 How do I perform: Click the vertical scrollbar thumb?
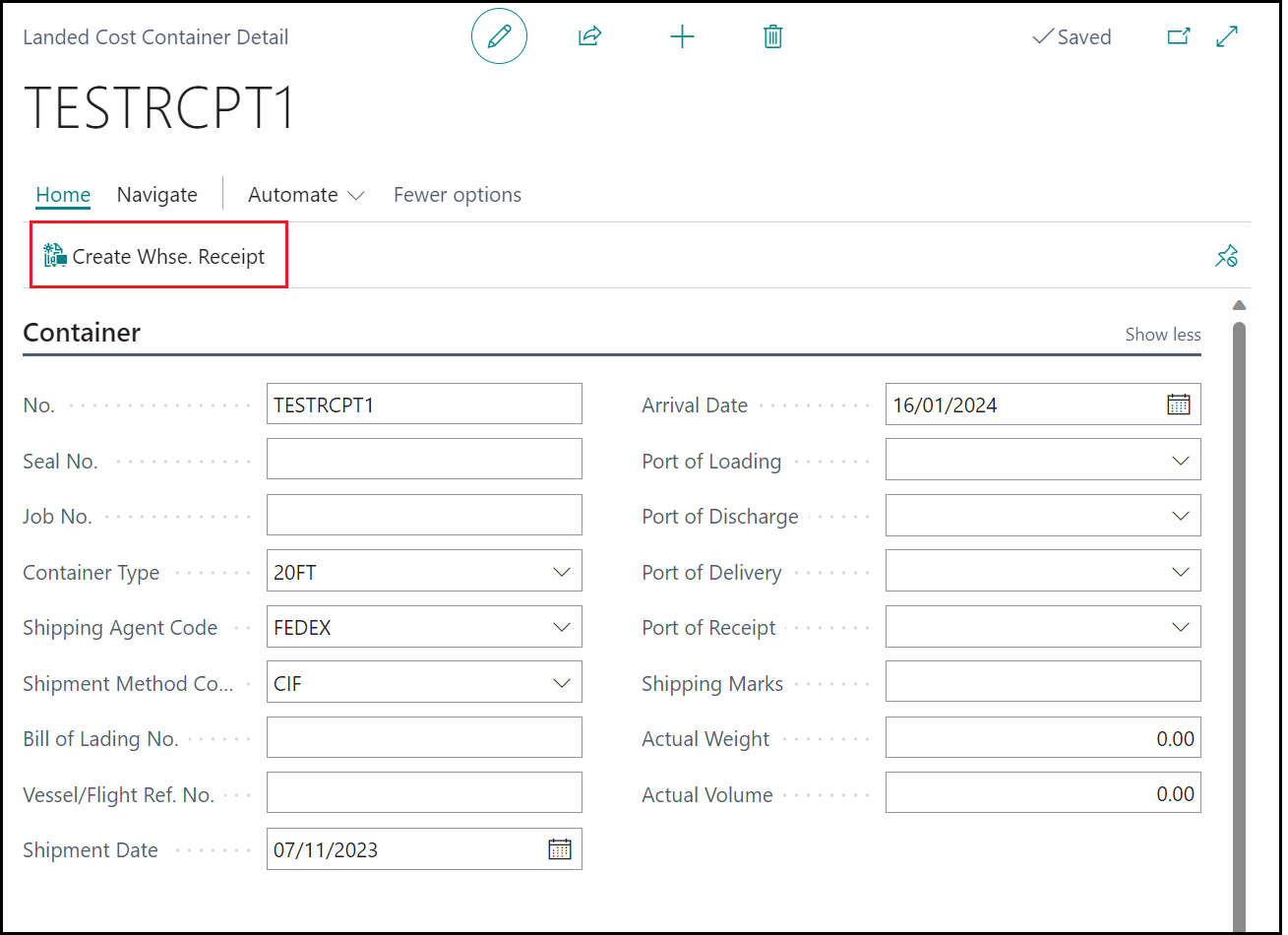point(1239,591)
